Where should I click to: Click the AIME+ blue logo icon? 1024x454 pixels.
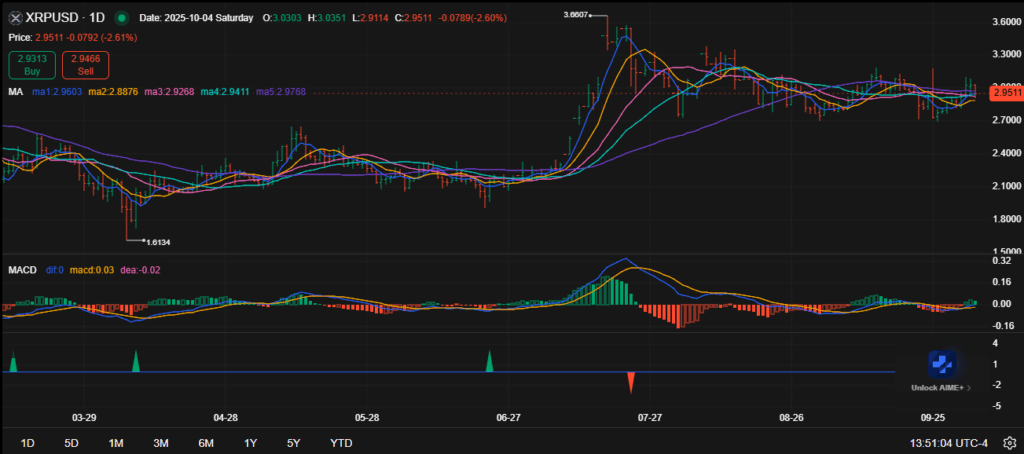[943, 364]
